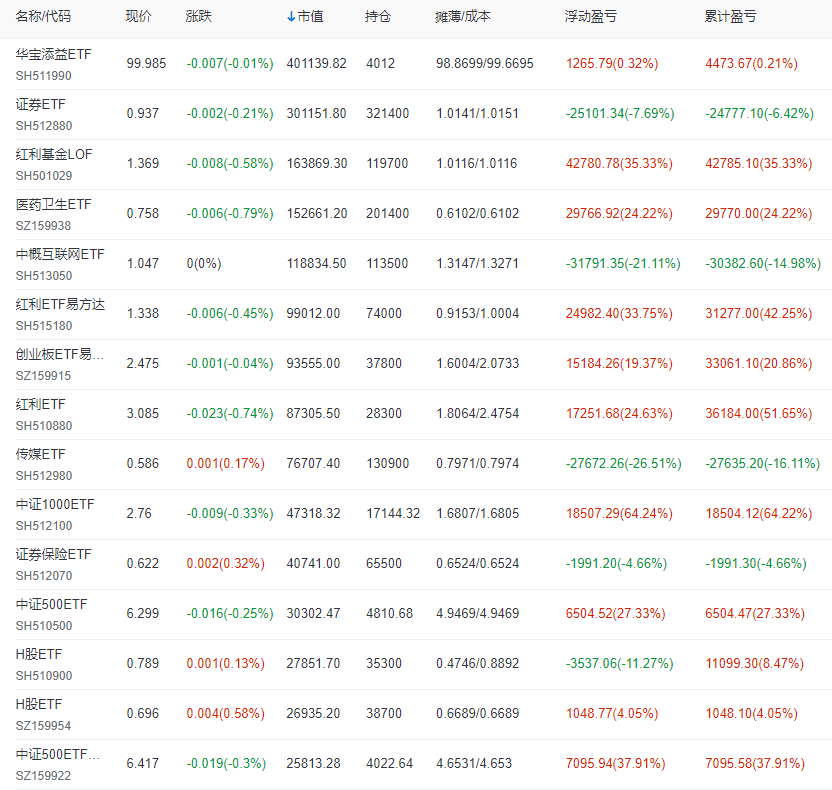This screenshot has height=790, width=832.
Task: Click floating profit 42780.78(35.33%)
Action: pyautogui.click(x=619, y=163)
